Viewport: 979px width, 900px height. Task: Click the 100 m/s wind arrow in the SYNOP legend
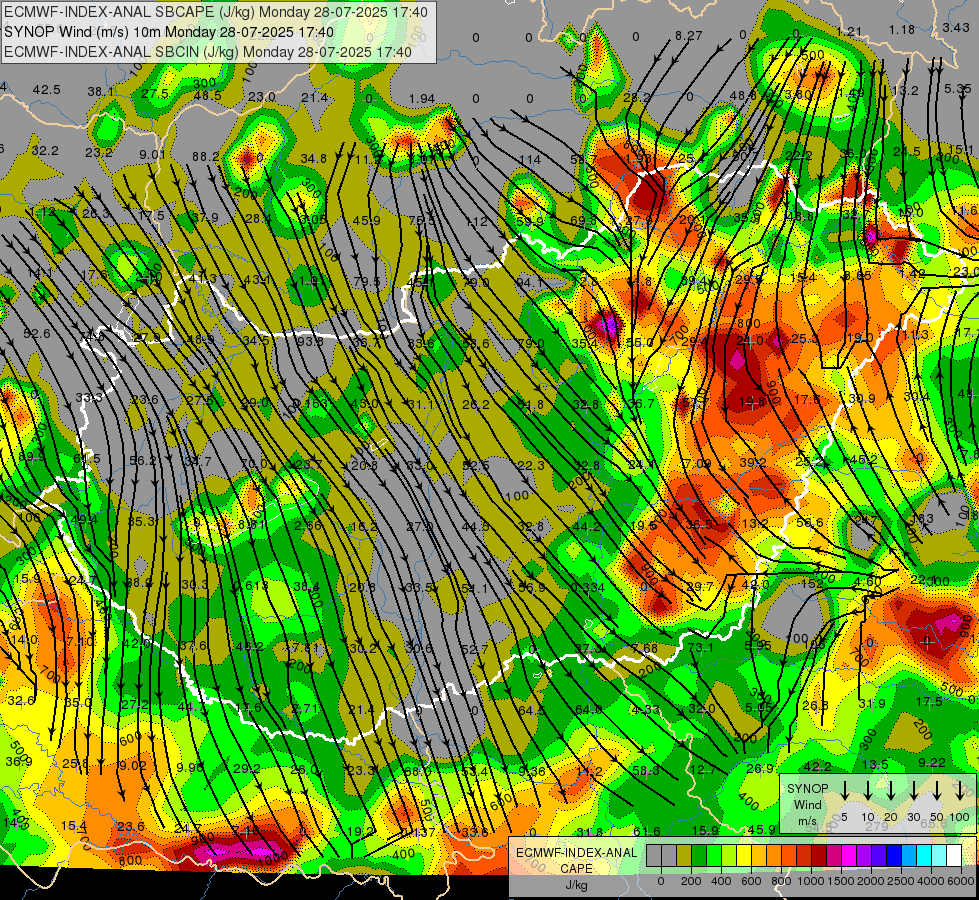[960, 790]
